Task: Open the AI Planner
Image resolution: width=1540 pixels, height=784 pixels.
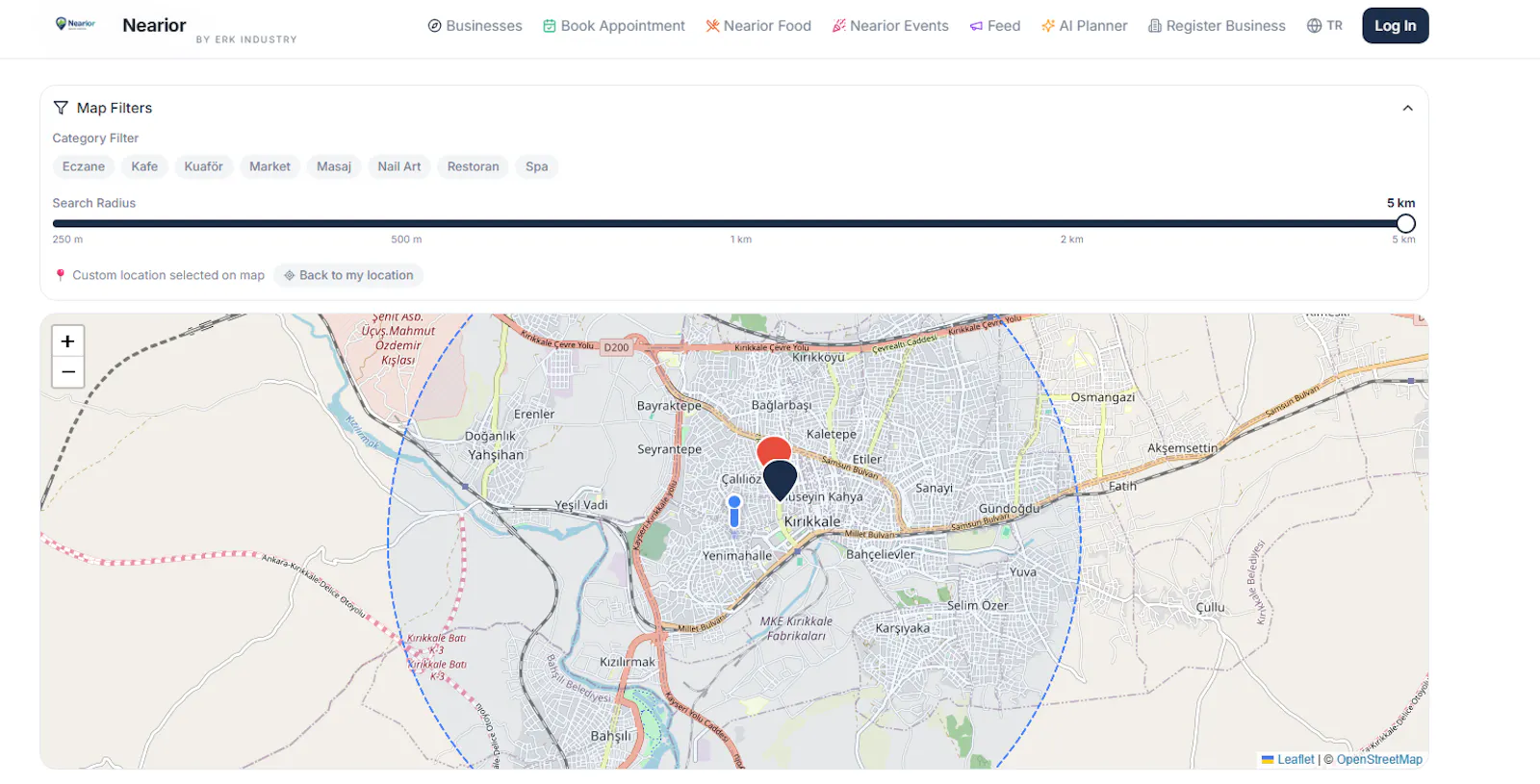Action: 1084,26
